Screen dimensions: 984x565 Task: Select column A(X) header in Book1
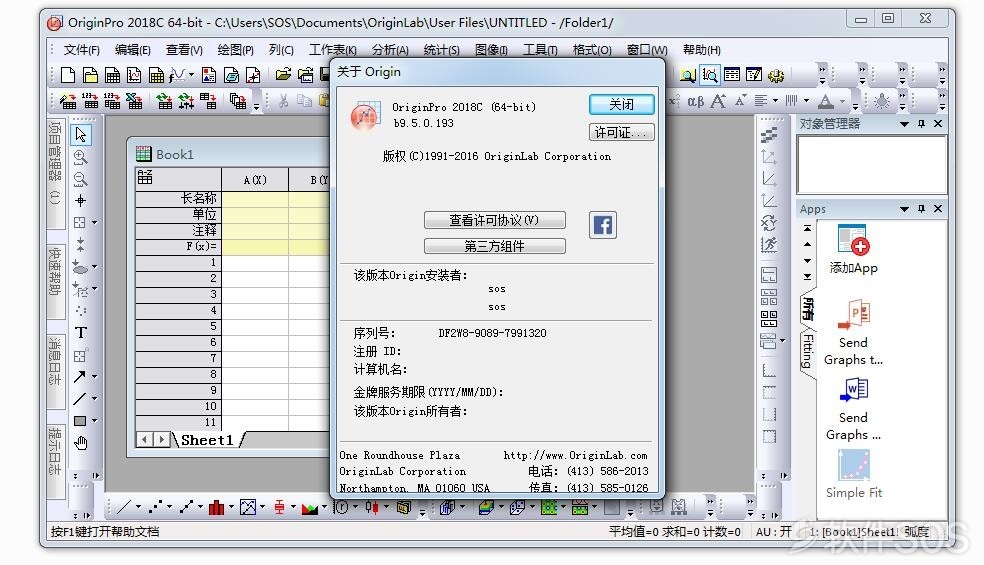coord(255,180)
